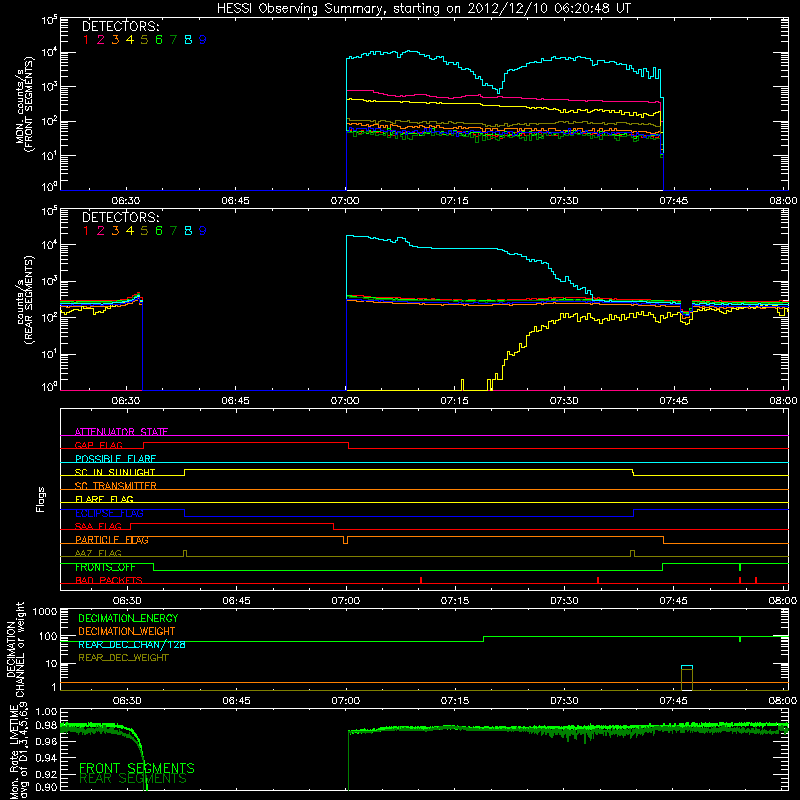Screen dimensions: 800x800
Task: Click '07:30' tick under Flags plot
Action: click(564, 601)
